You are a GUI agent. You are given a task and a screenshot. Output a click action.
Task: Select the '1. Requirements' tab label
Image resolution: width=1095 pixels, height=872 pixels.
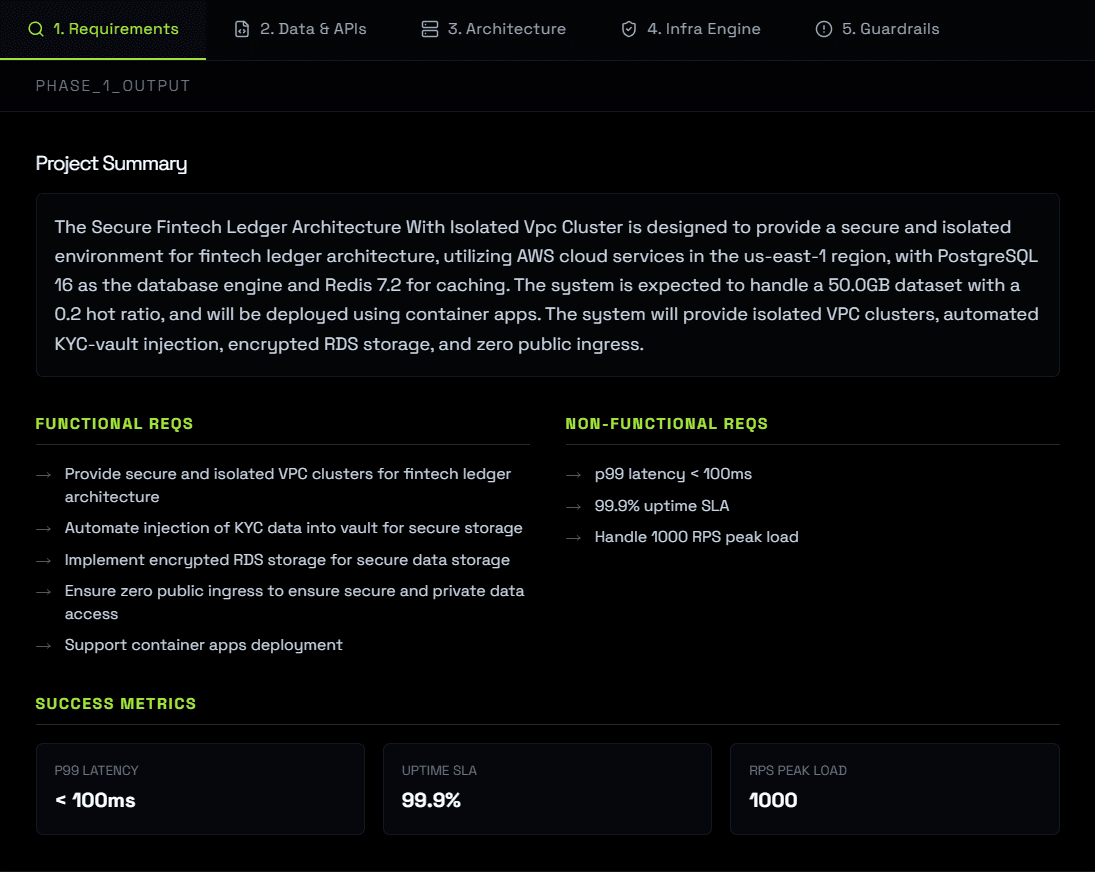[x=116, y=29]
